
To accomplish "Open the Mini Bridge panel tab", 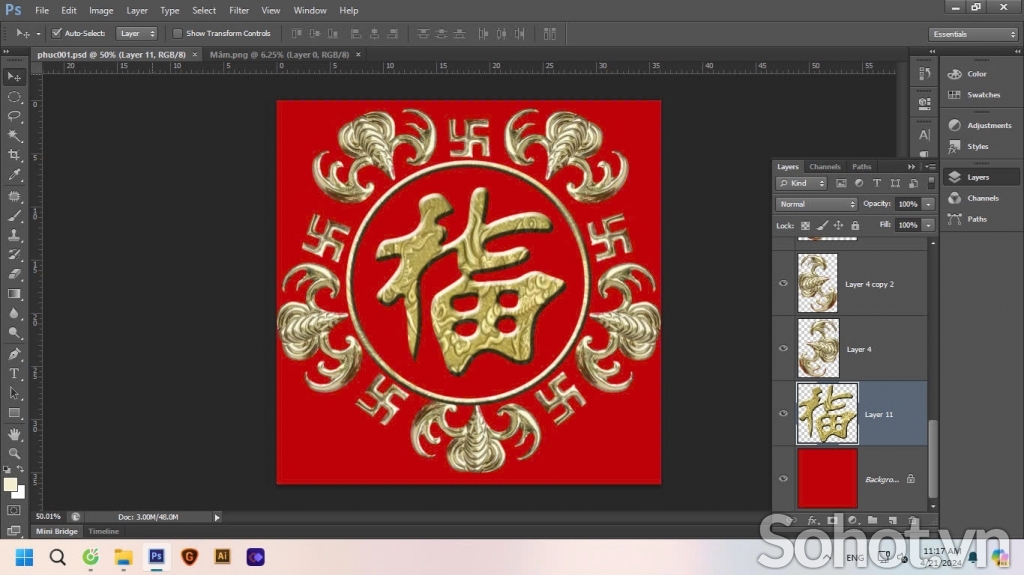I will point(56,531).
